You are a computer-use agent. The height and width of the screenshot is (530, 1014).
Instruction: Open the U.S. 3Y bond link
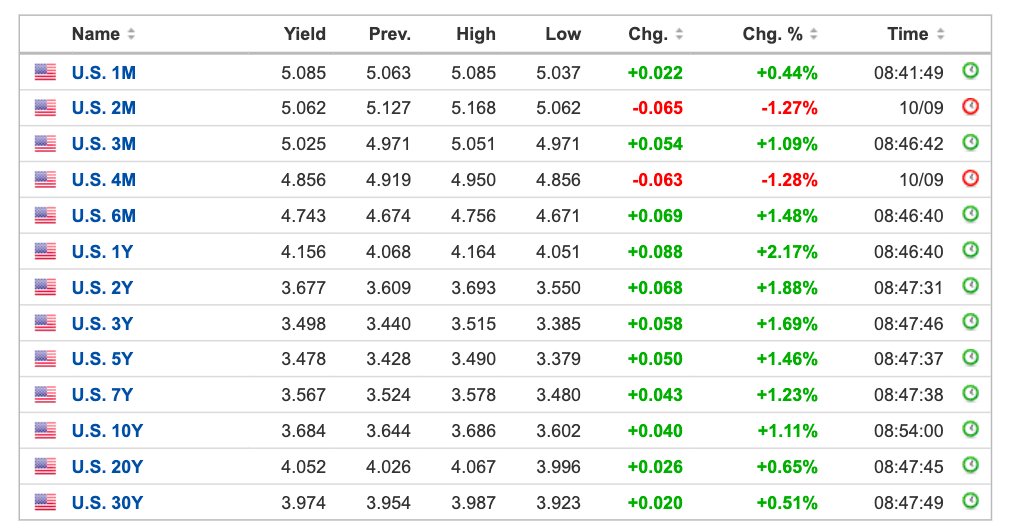[102, 323]
